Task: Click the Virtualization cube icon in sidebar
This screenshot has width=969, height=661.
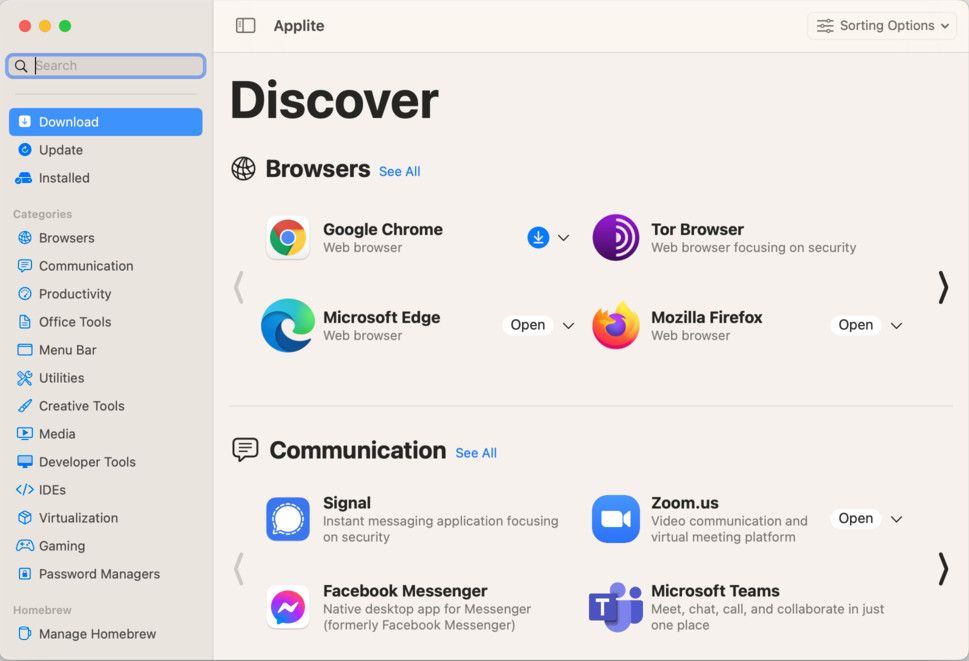Action: pos(25,518)
